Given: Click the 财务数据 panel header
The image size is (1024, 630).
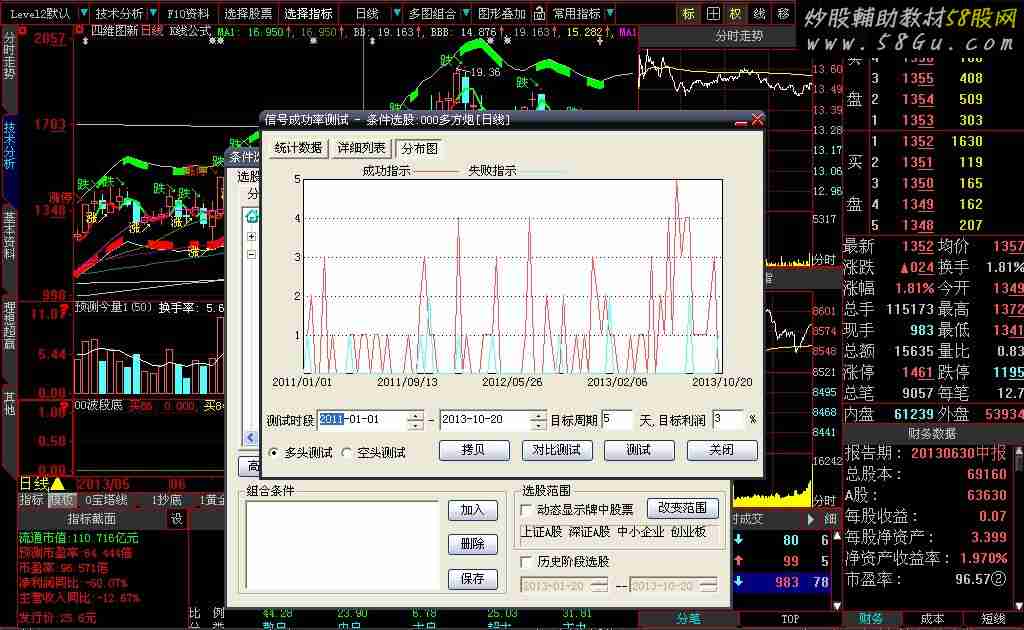Looking at the screenshot, I should [931, 433].
